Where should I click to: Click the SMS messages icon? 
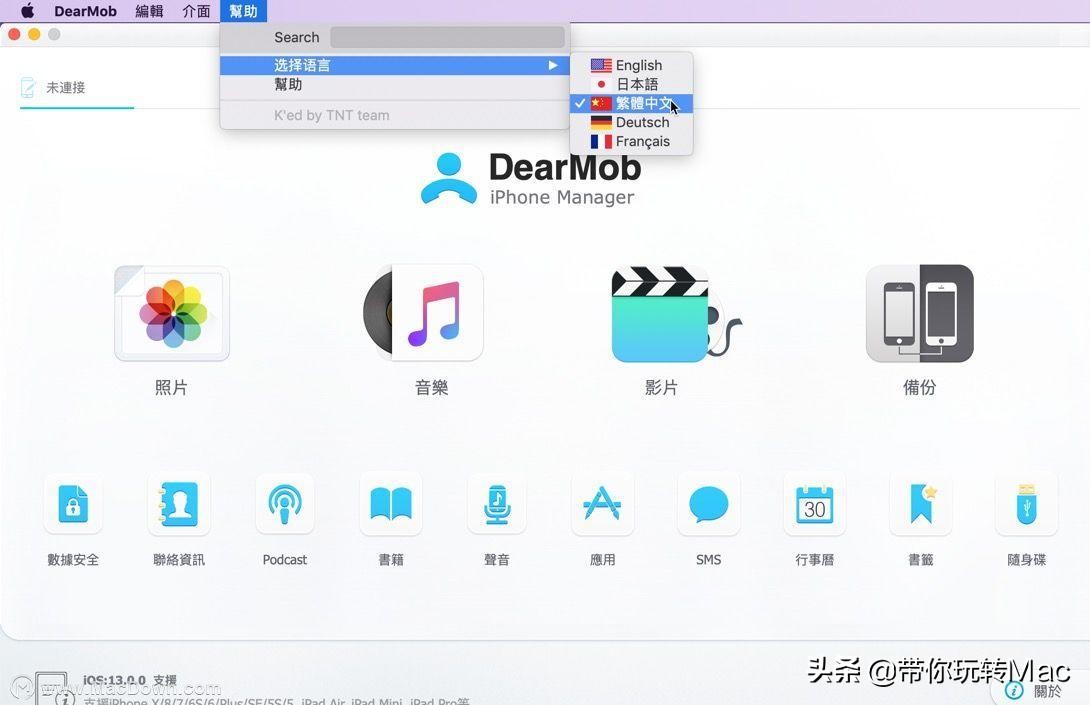coord(708,504)
